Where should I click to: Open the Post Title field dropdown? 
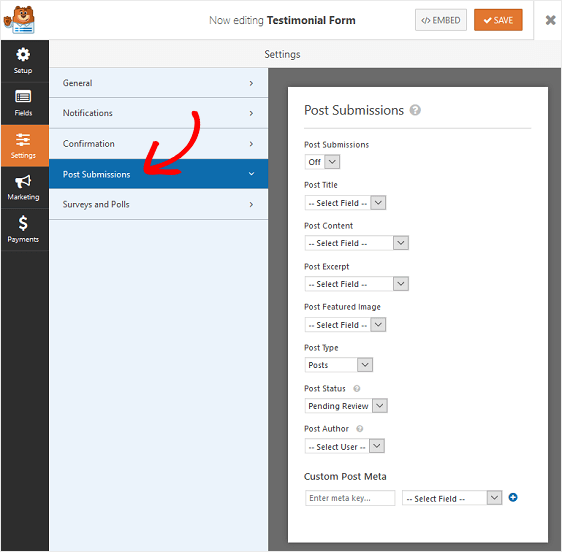(x=345, y=203)
